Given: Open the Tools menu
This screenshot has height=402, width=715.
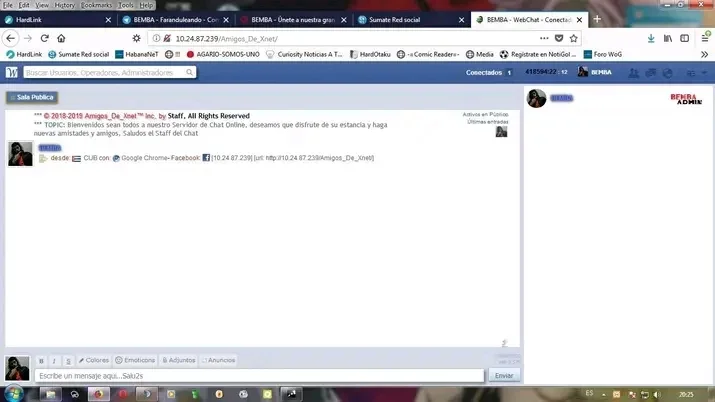Looking at the screenshot, I should (x=125, y=5).
